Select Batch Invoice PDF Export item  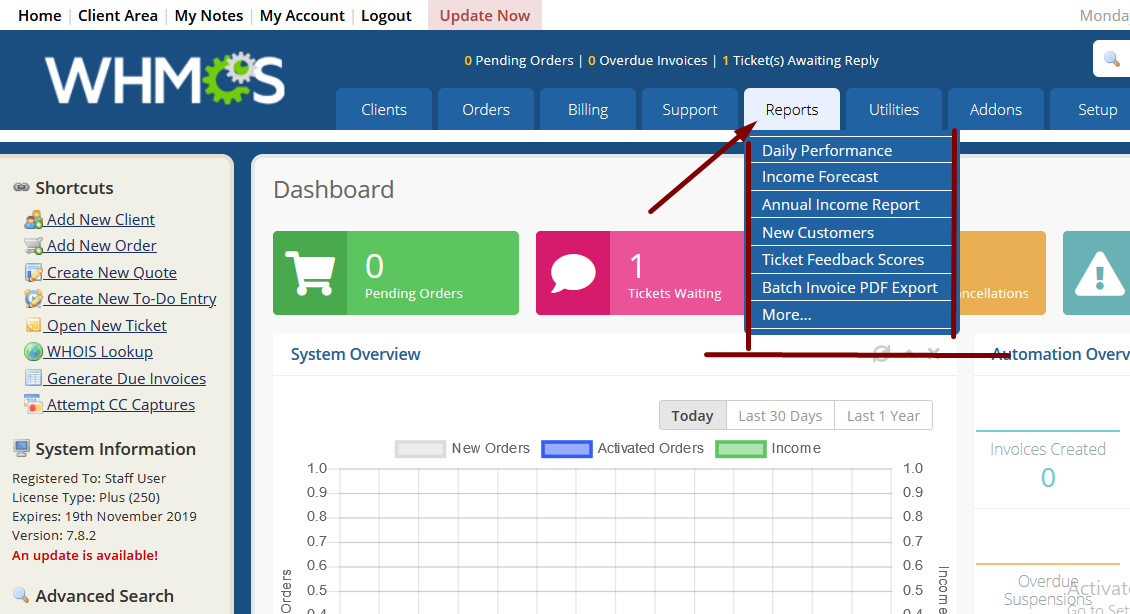point(851,288)
